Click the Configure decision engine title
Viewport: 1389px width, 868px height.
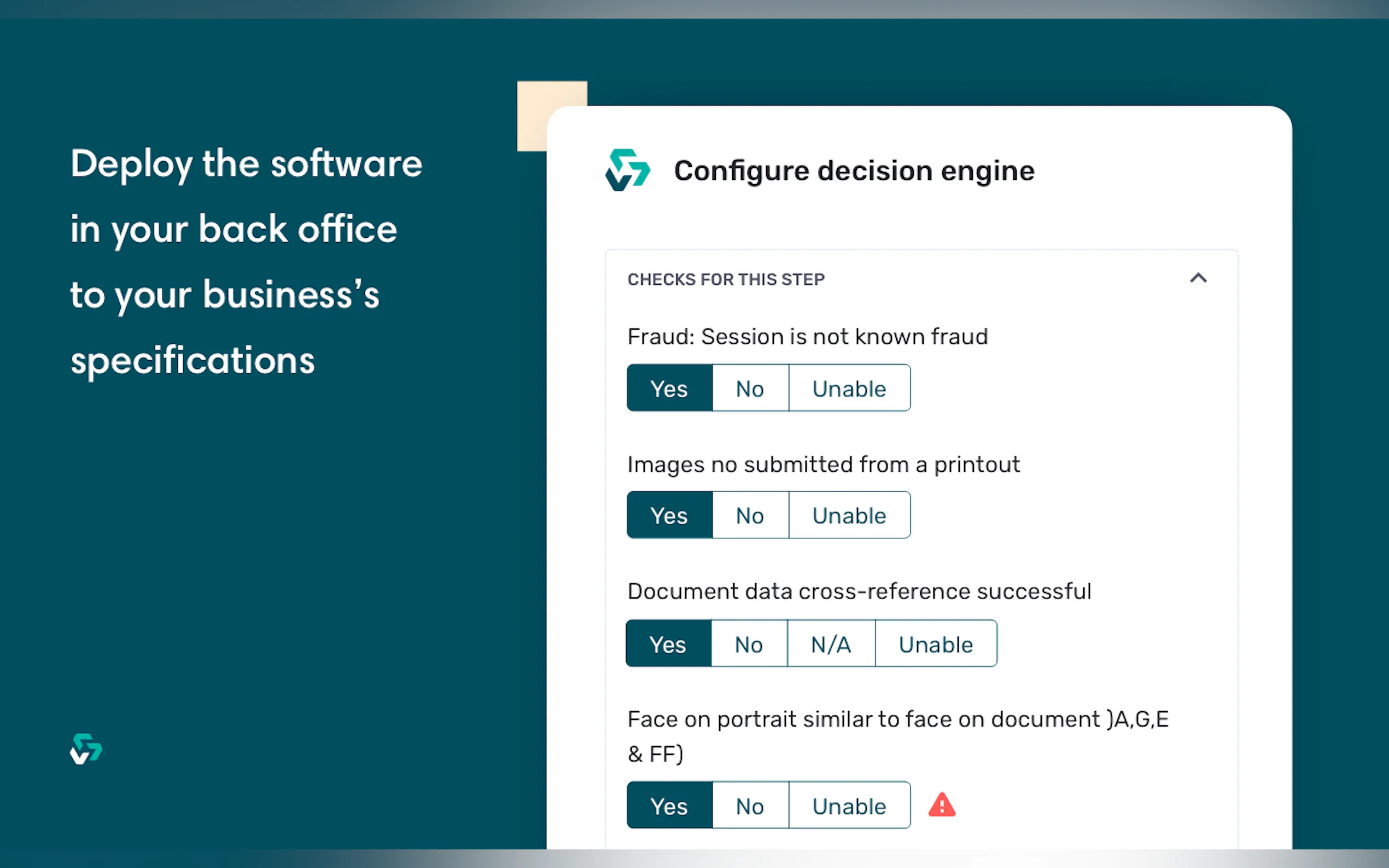(x=853, y=171)
